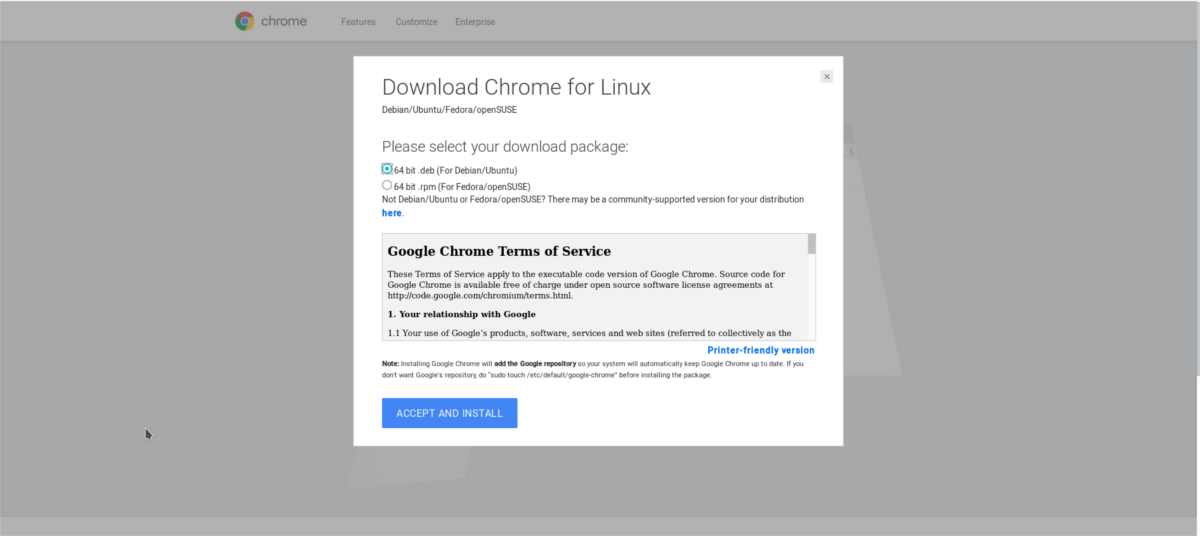Click the 'Download Chrome for Linux' dialog title
Image resolution: width=1200 pixels, height=536 pixels.
point(516,87)
